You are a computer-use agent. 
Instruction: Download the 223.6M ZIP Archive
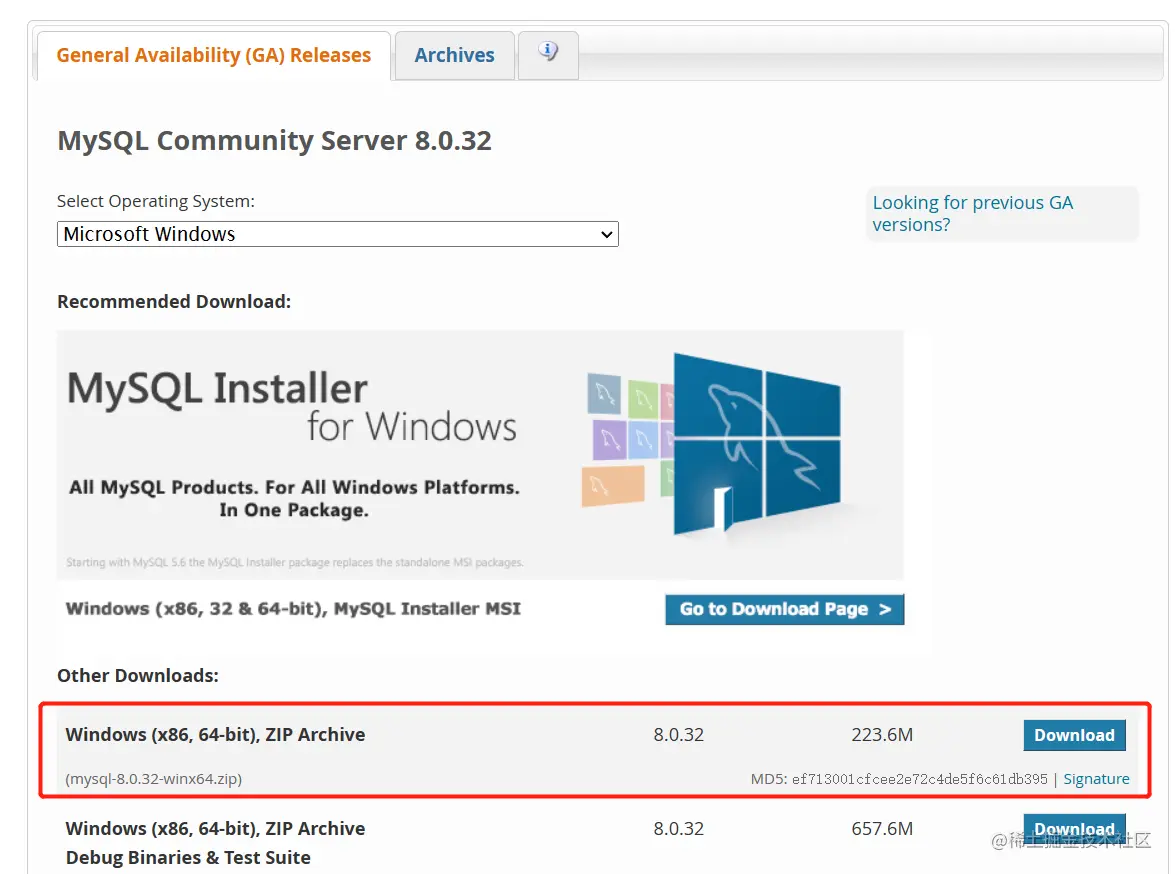pos(1074,735)
